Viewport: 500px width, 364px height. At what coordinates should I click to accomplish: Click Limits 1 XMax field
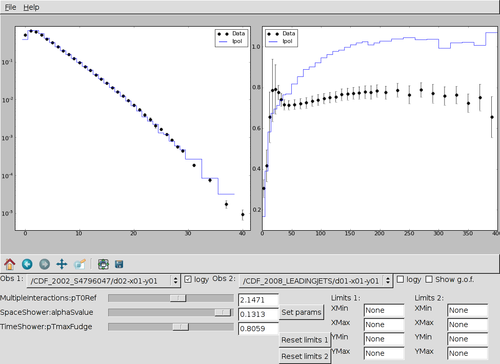pyautogui.click(x=384, y=325)
